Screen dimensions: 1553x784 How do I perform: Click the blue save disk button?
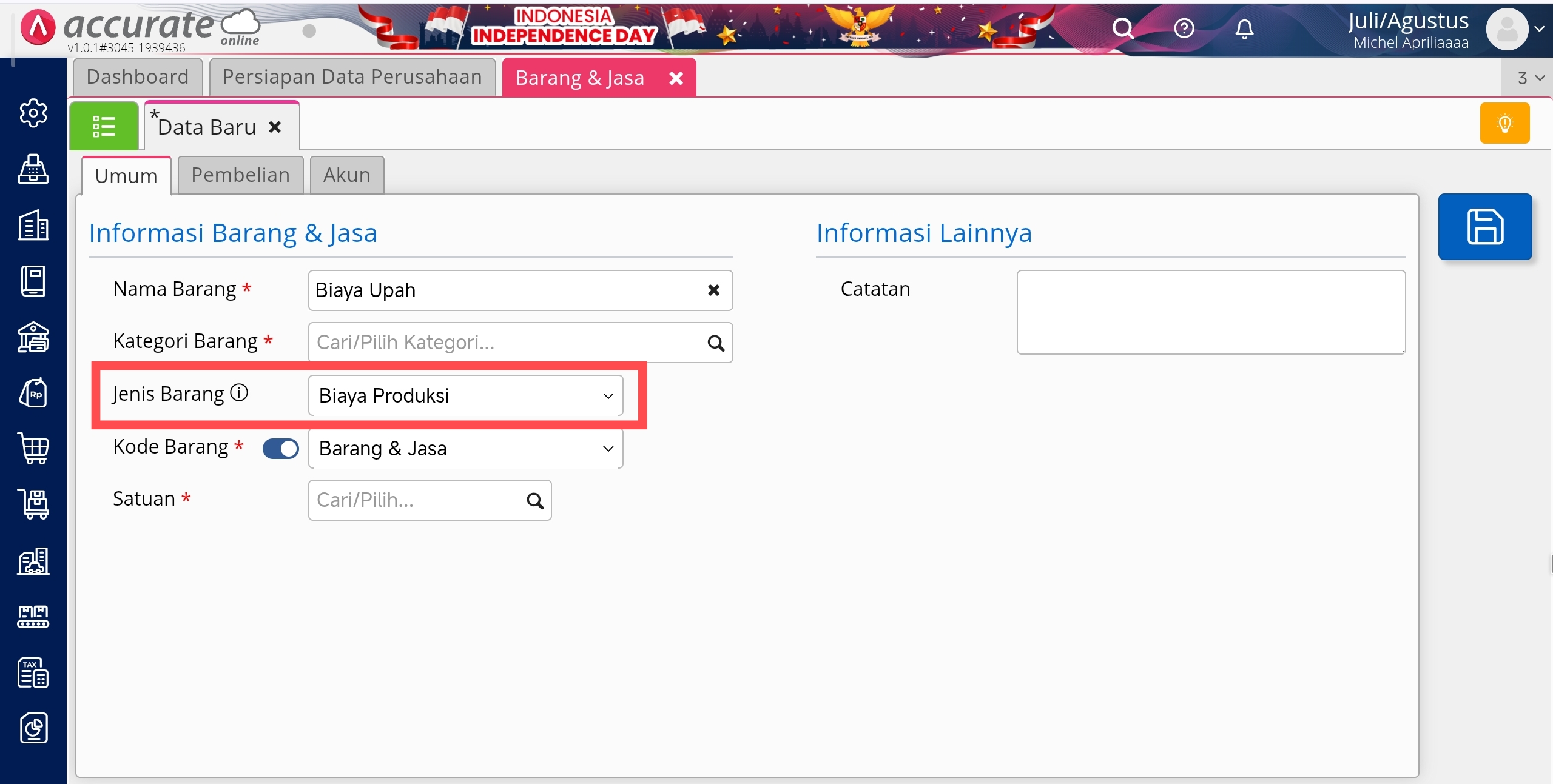tap(1484, 227)
